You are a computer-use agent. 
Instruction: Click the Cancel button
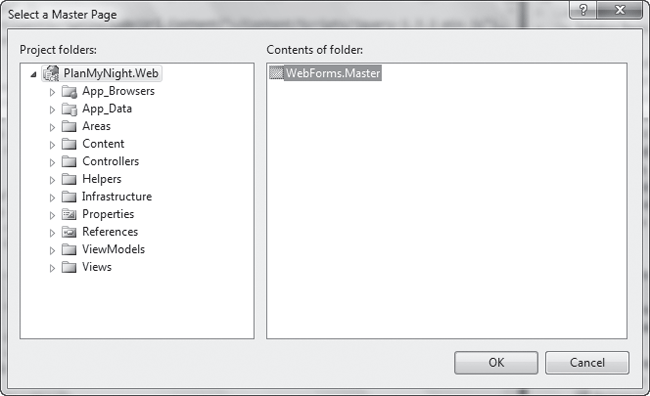pyautogui.click(x=587, y=363)
